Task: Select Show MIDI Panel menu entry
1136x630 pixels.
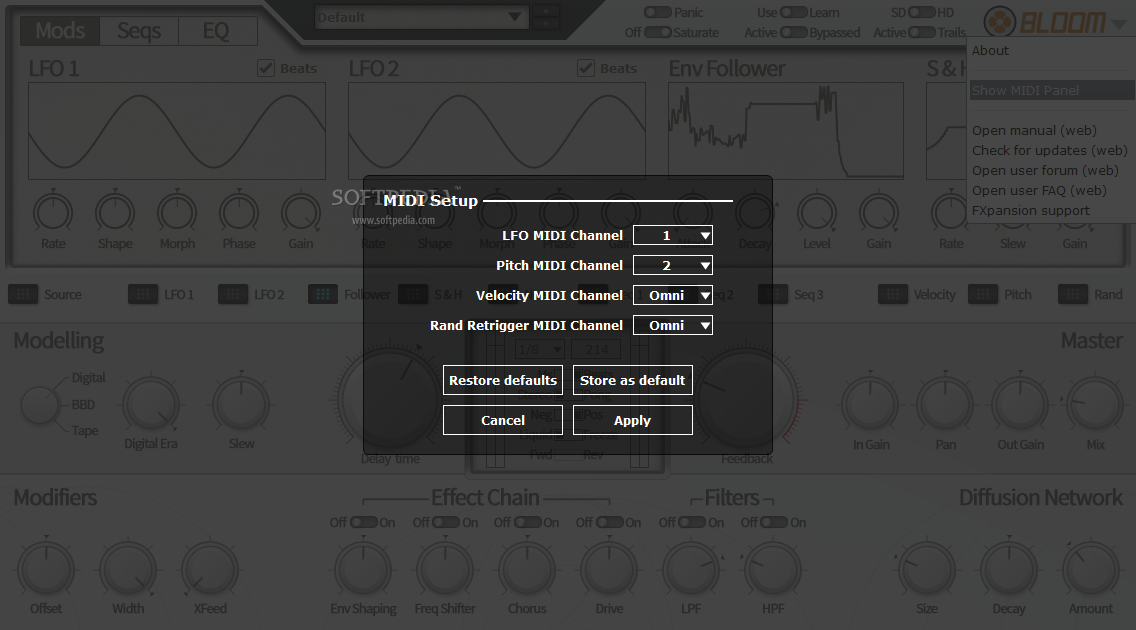Action: [1052, 91]
